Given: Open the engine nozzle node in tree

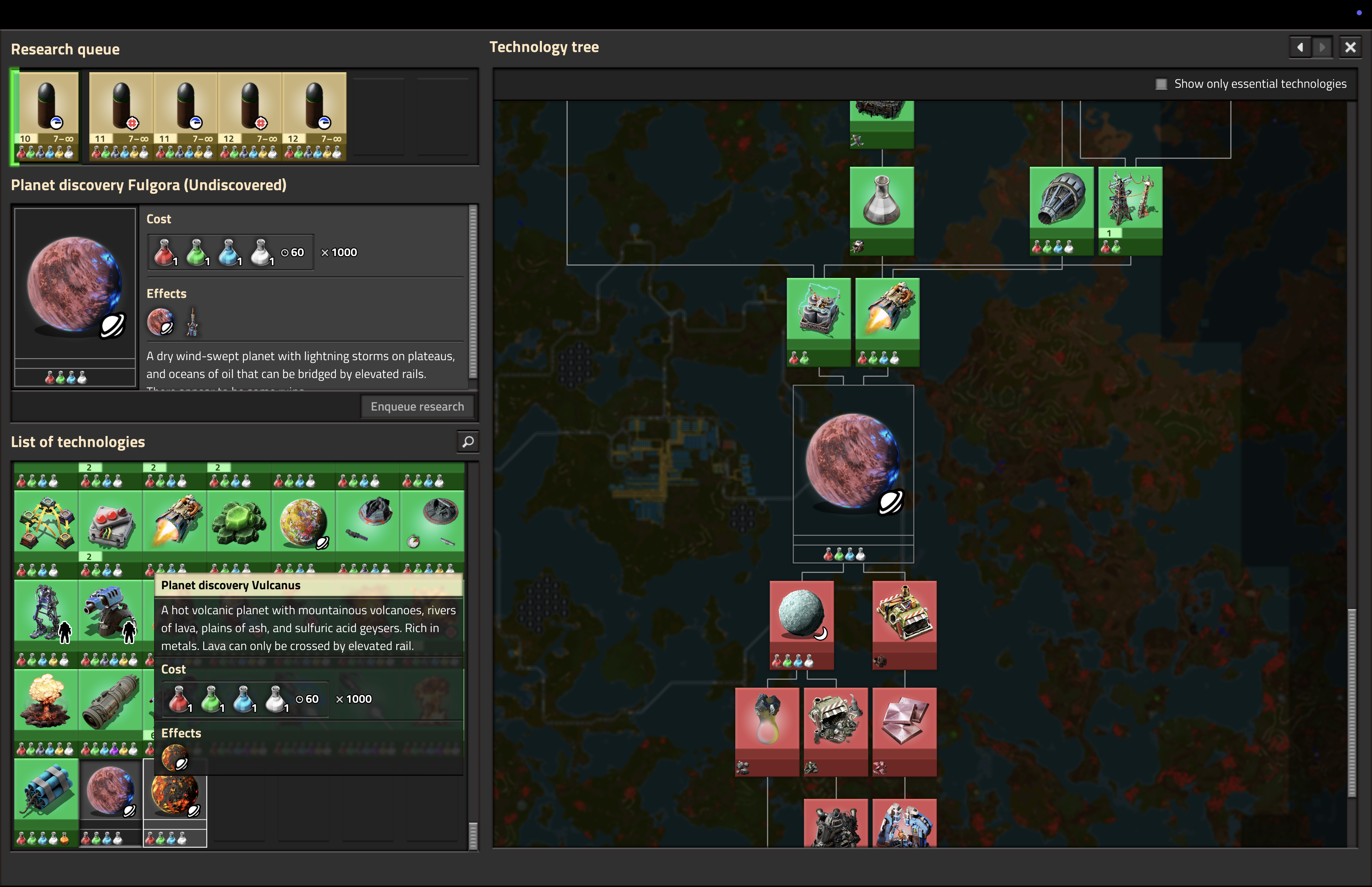Looking at the screenshot, I should pyautogui.click(x=1062, y=211).
